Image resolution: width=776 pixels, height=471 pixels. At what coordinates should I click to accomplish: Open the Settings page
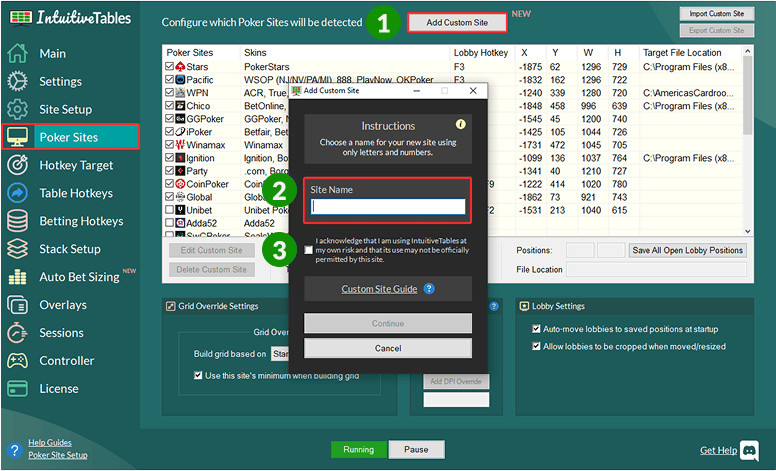(60, 81)
